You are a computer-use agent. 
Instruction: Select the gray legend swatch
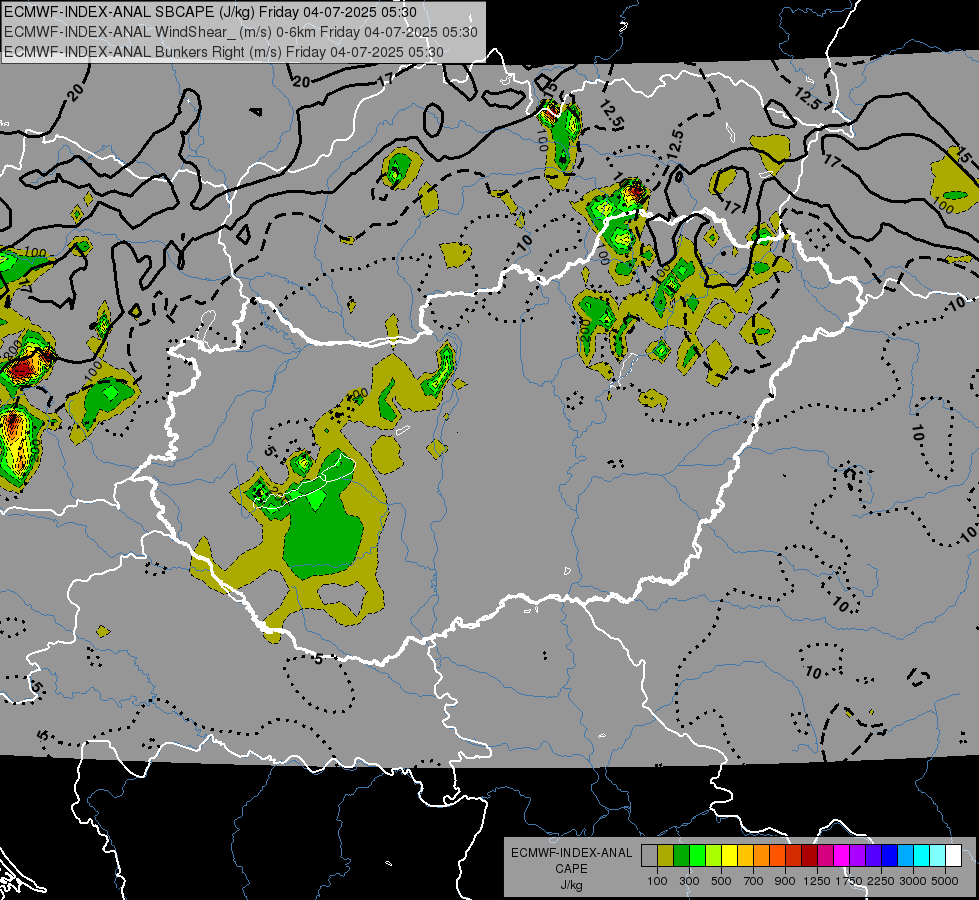click(649, 856)
